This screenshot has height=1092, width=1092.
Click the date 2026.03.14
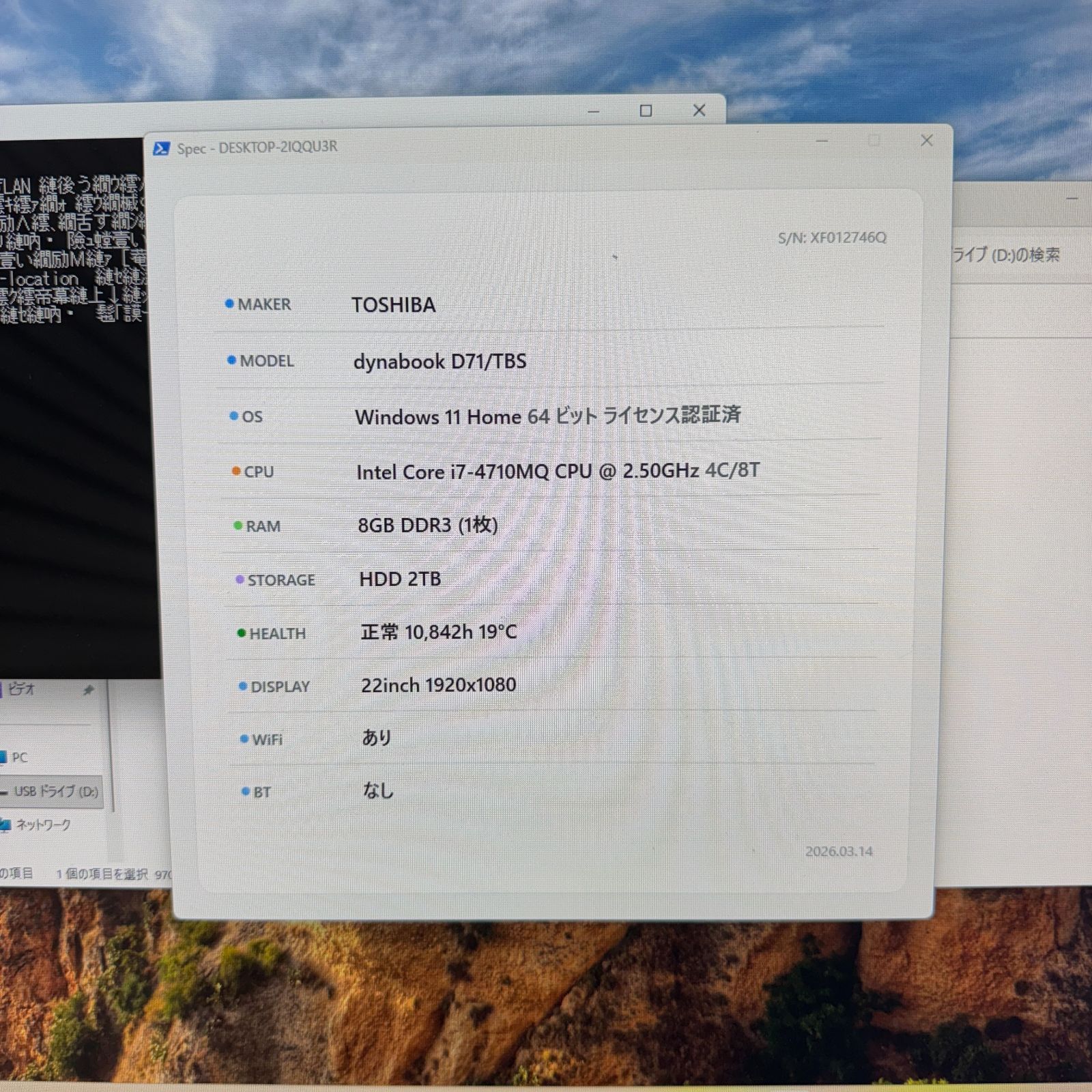click(839, 851)
